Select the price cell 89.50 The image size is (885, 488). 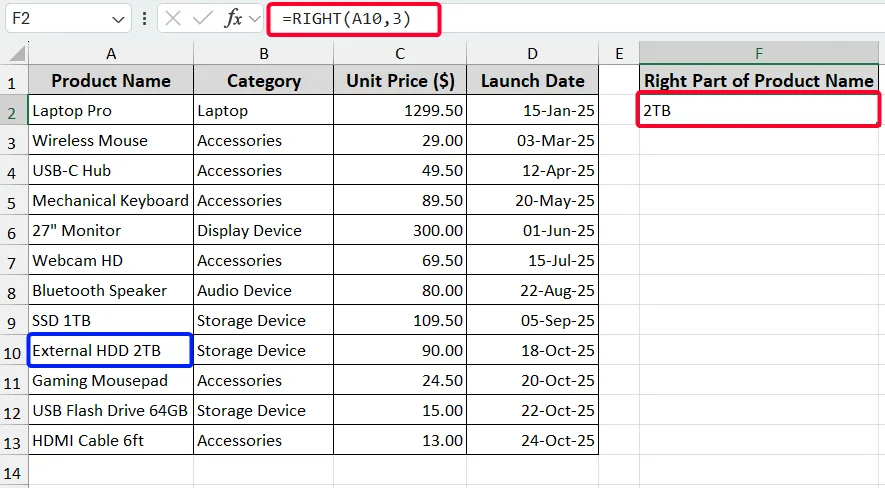(400, 200)
